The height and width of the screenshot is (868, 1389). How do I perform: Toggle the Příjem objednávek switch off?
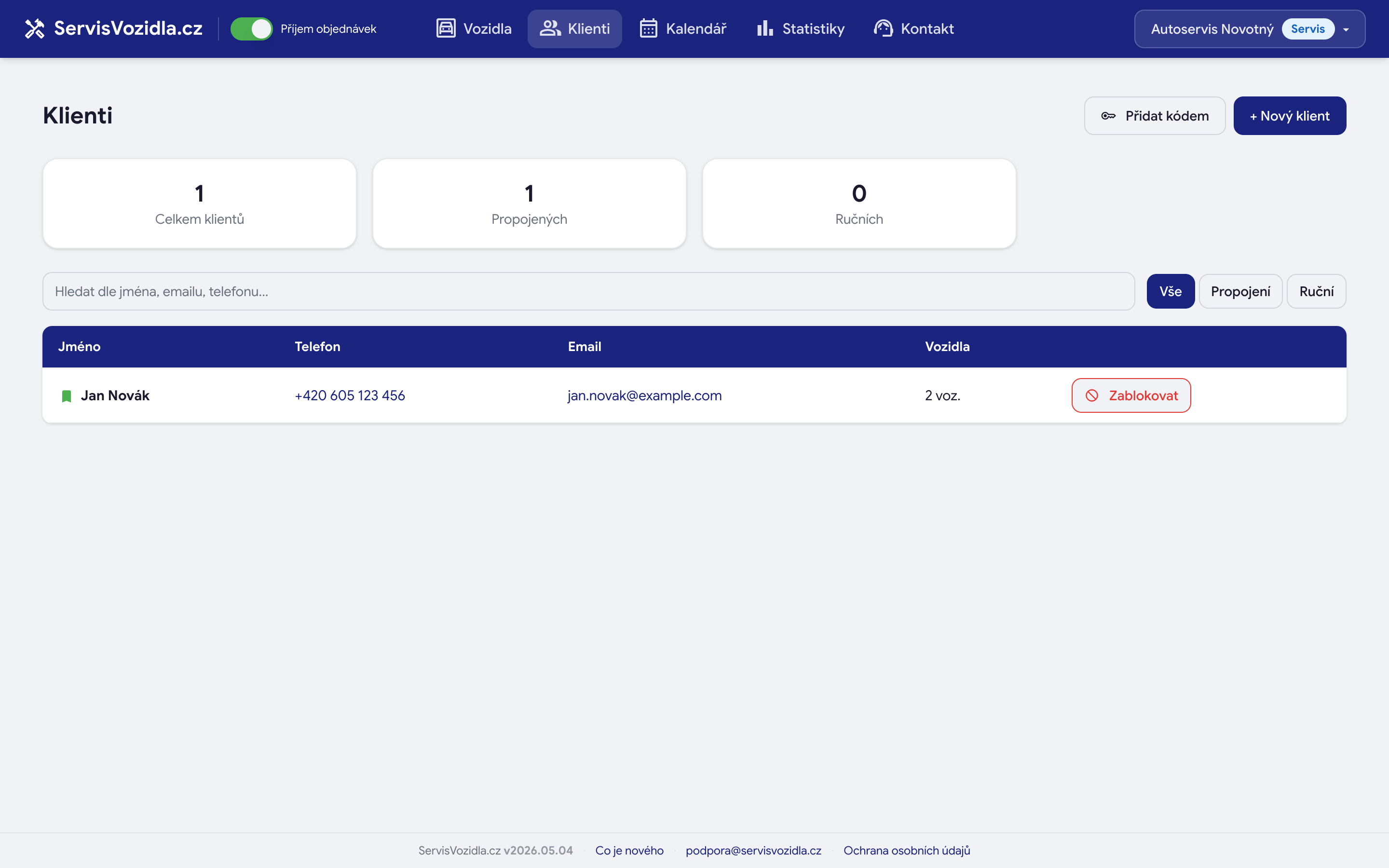pos(251,29)
